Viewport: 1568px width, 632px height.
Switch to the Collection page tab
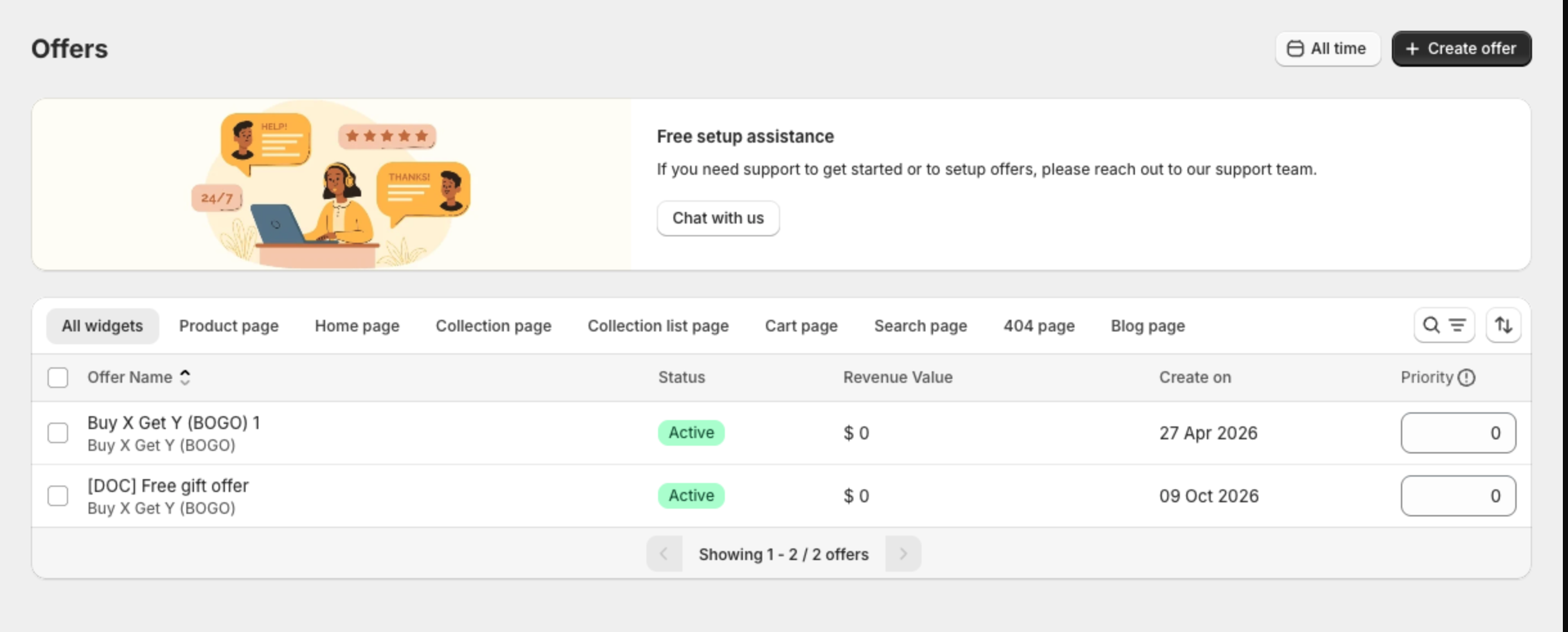[494, 326]
